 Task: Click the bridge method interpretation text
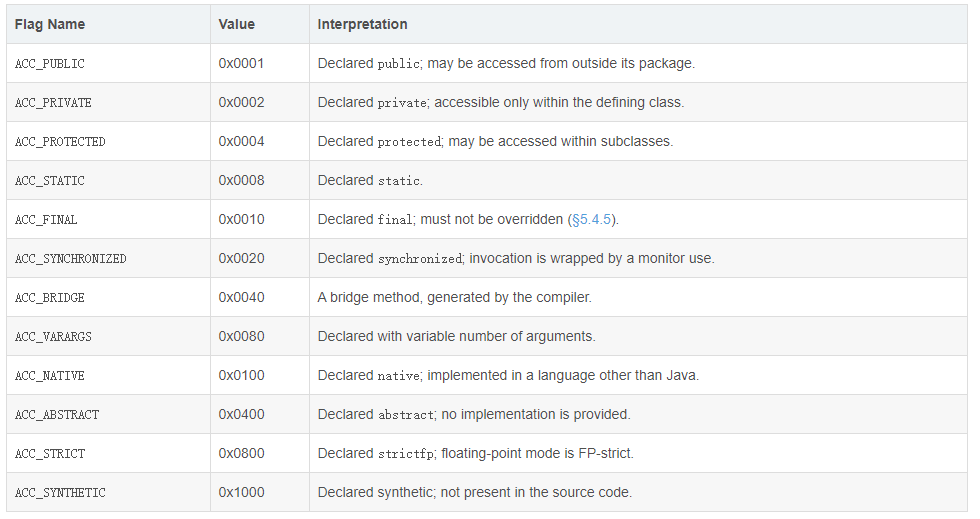coord(454,298)
